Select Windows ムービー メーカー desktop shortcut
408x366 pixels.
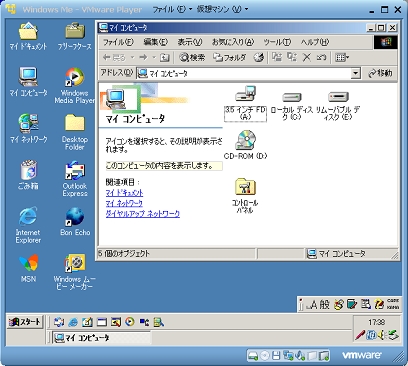click(x=75, y=271)
